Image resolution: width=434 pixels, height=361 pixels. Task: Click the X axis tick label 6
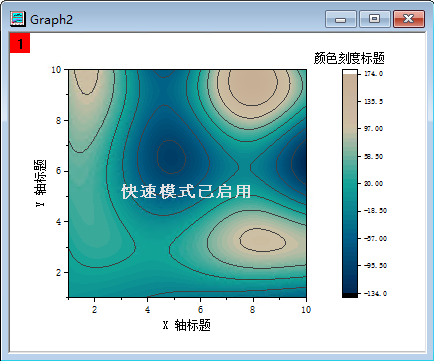coord(200,310)
